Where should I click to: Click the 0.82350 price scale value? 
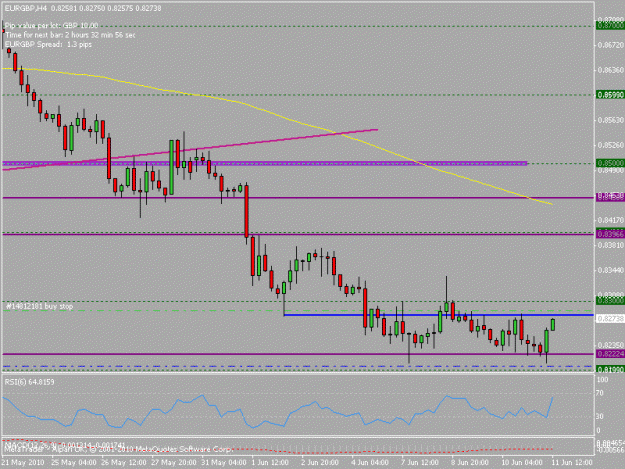(x=610, y=345)
